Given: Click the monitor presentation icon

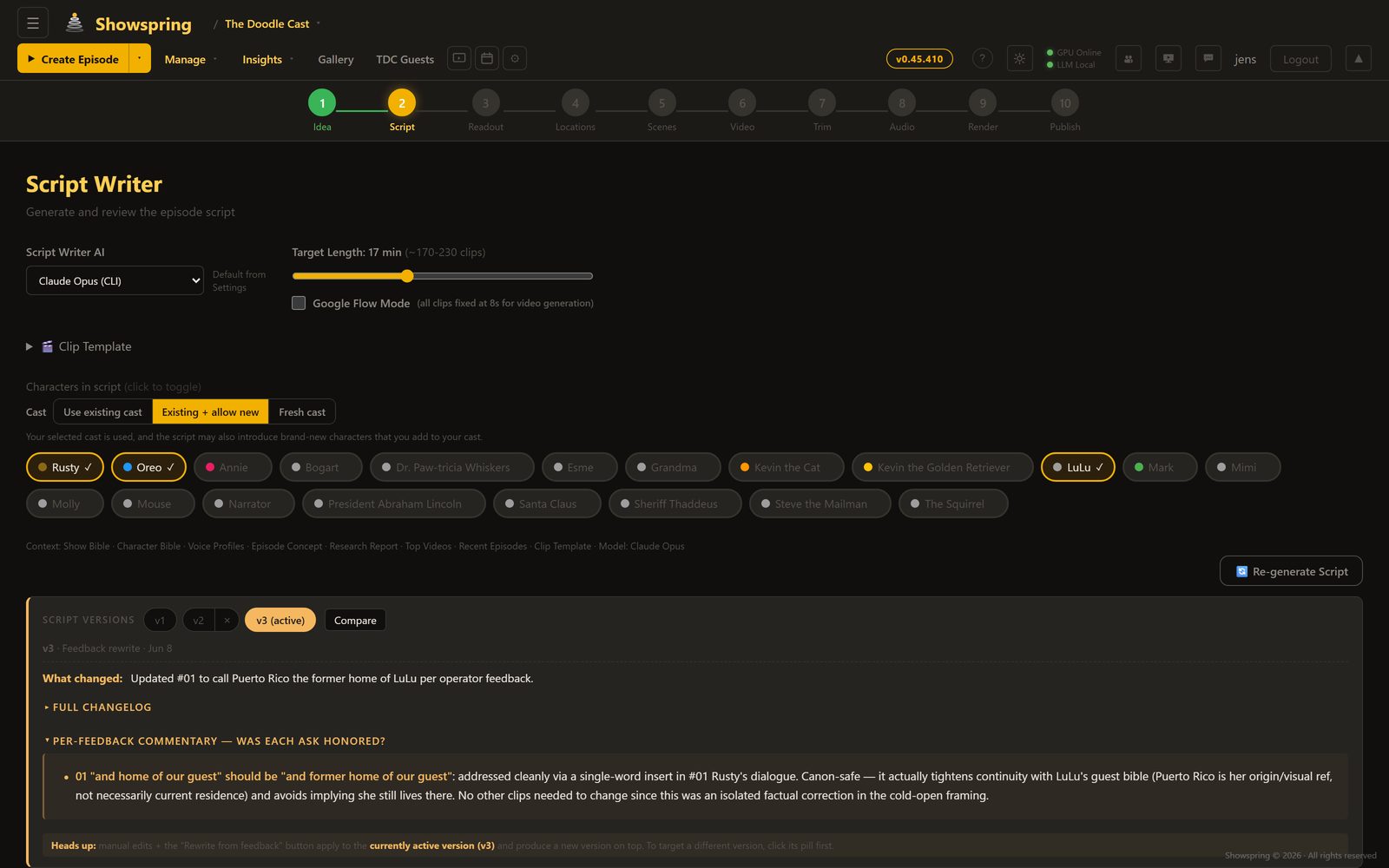Looking at the screenshot, I should coord(1168,58).
